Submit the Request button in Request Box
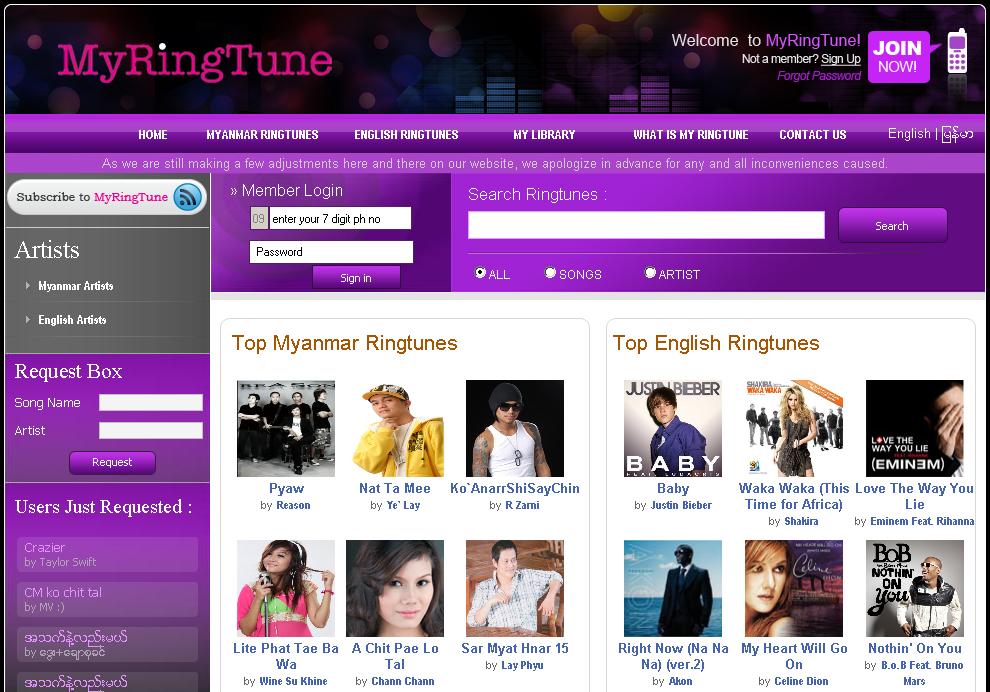Image resolution: width=990 pixels, height=692 pixels. (112, 462)
